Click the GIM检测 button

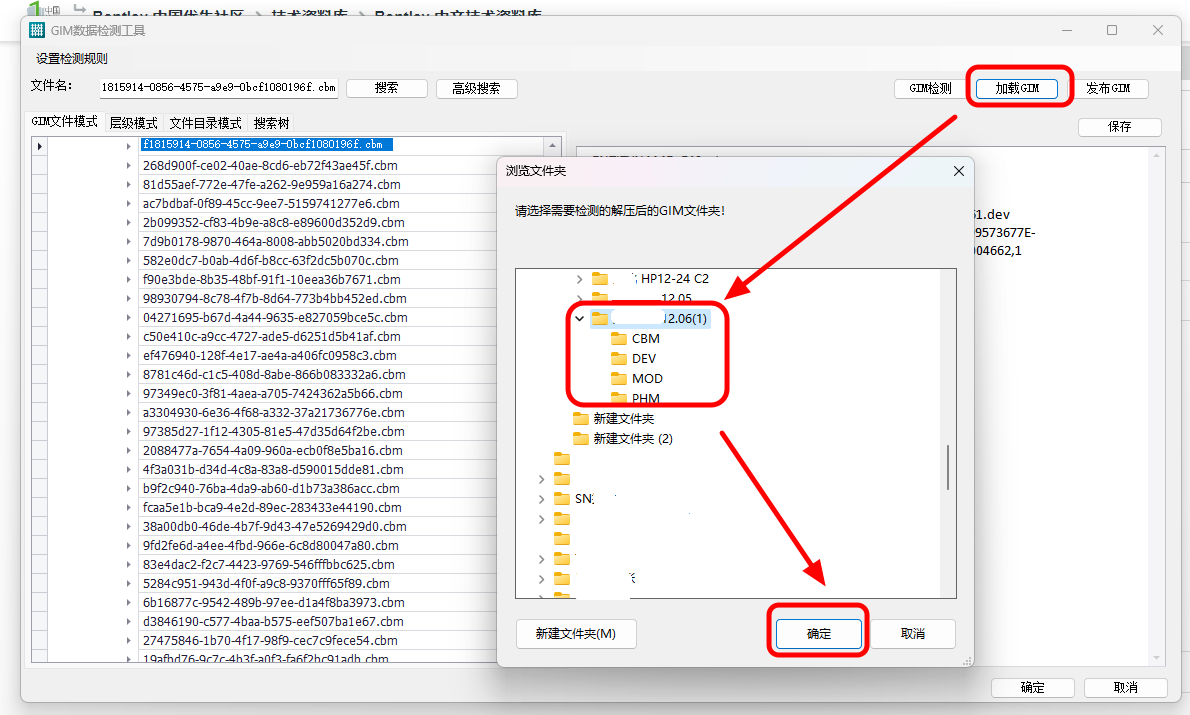tap(930, 88)
